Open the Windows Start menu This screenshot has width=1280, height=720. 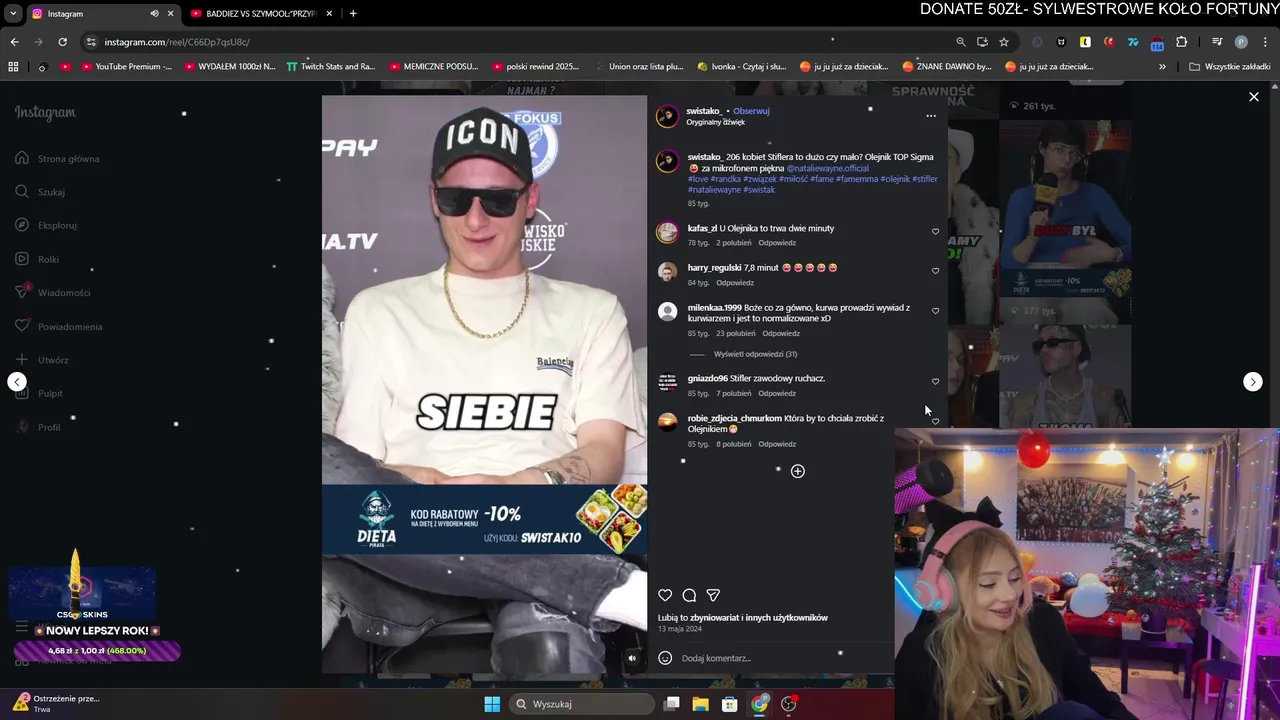(x=492, y=704)
